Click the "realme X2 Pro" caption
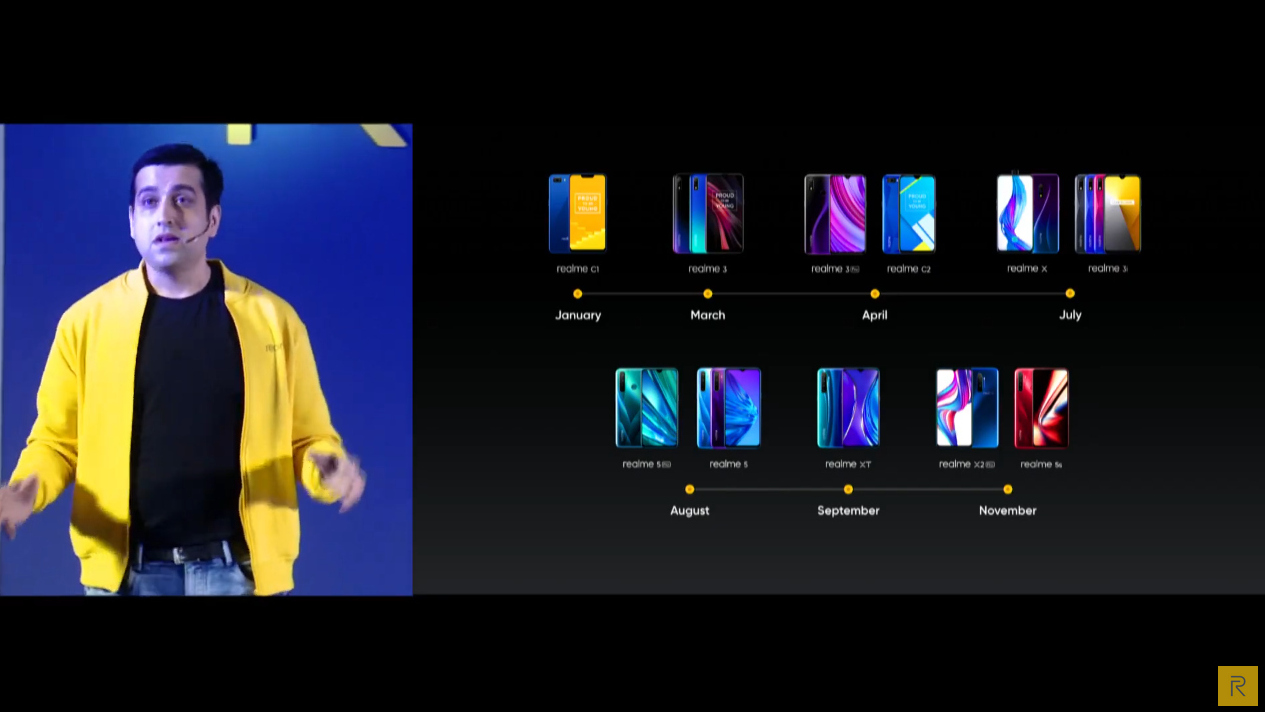This screenshot has width=1265, height=712. [967, 464]
